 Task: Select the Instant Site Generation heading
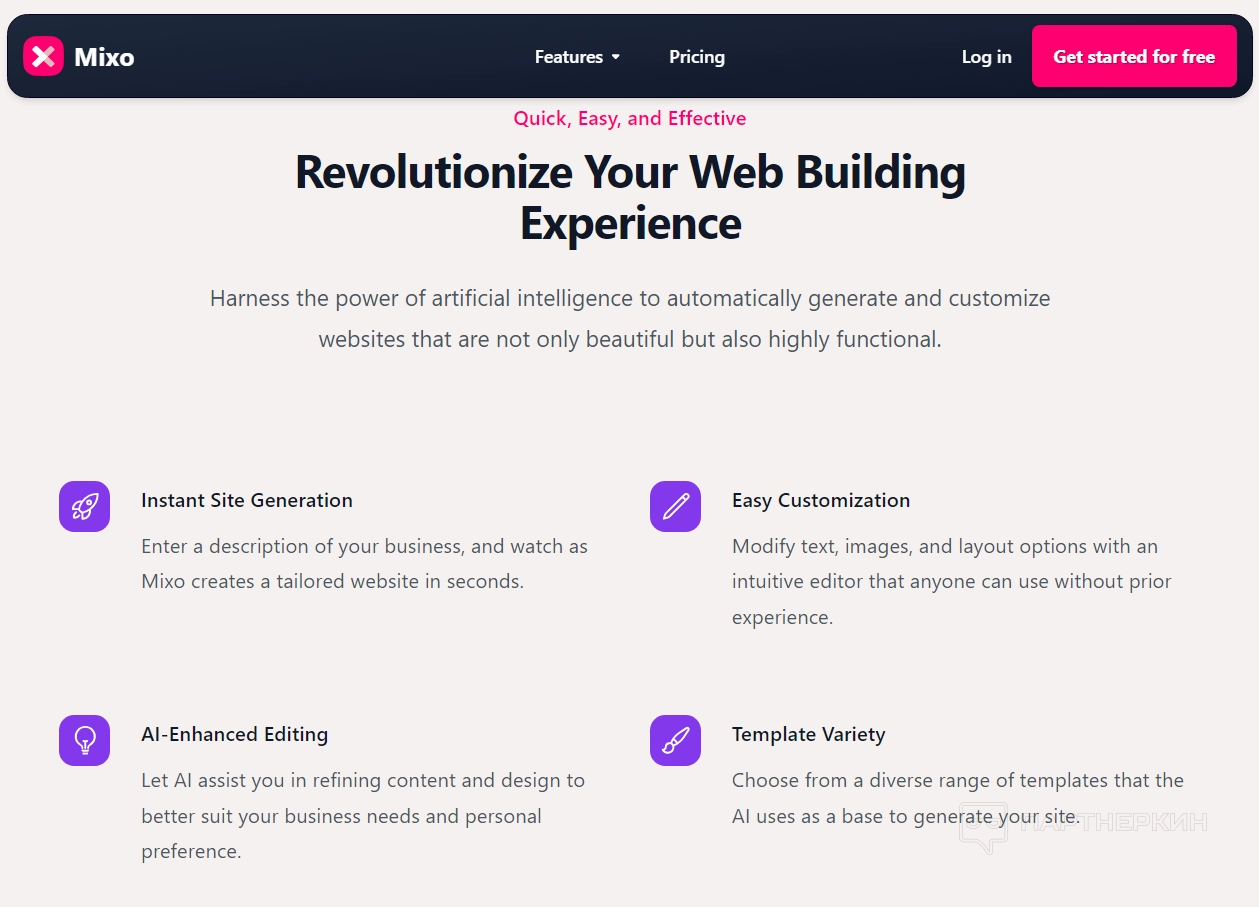click(247, 500)
